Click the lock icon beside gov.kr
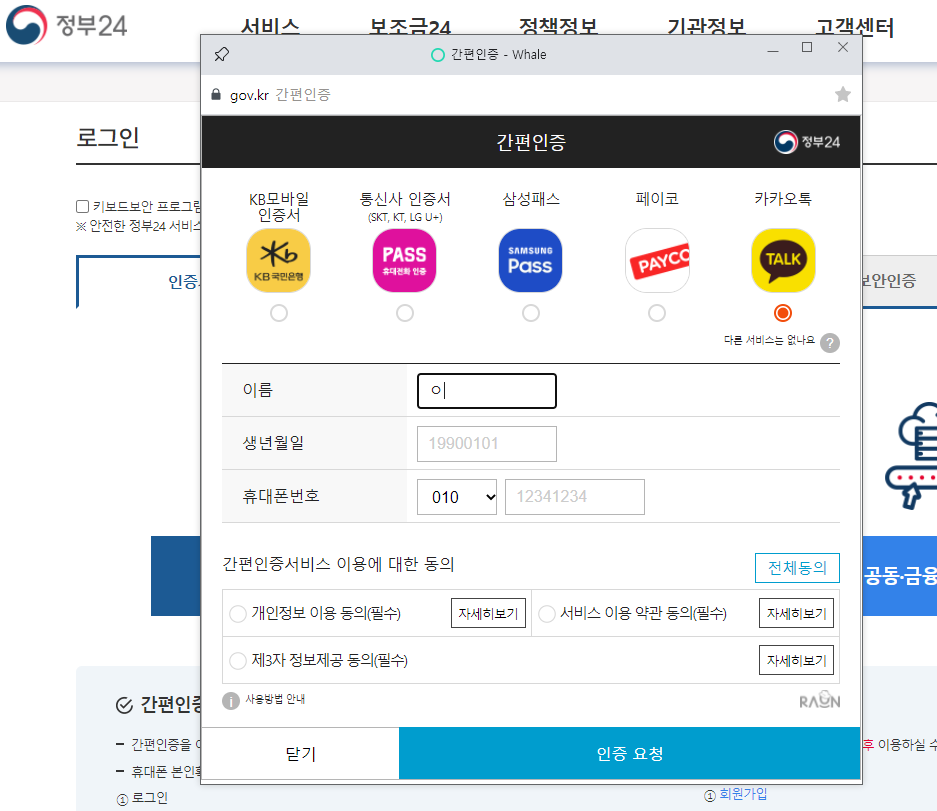 pyautogui.click(x=216, y=94)
